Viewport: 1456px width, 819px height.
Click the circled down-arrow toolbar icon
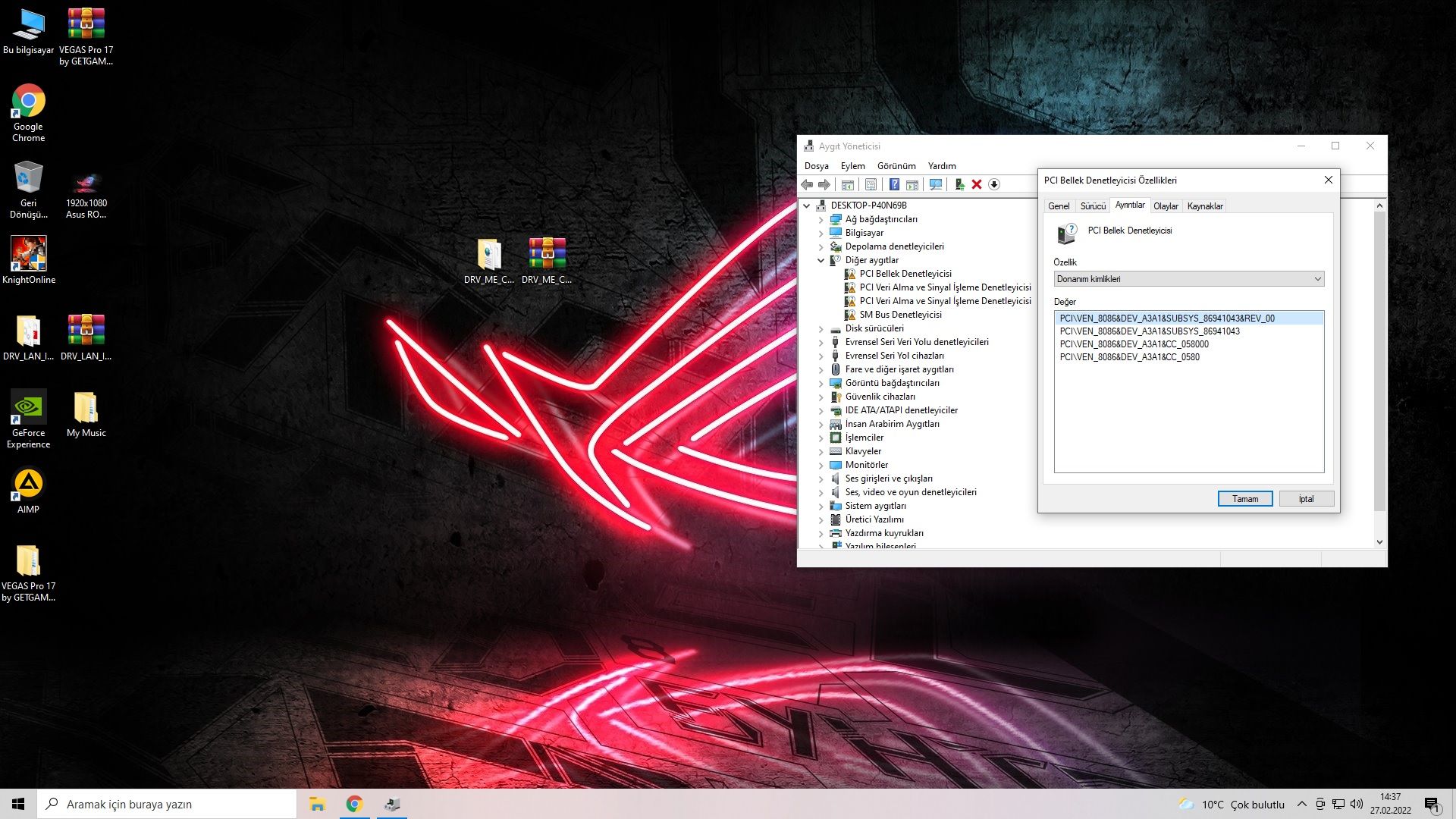click(x=994, y=184)
